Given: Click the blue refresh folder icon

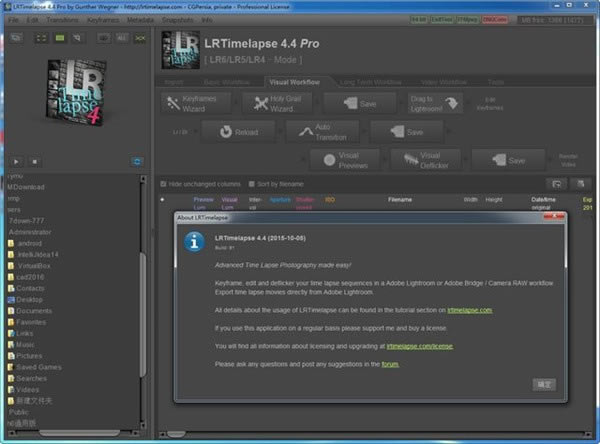Looking at the screenshot, I should click(x=137, y=162).
